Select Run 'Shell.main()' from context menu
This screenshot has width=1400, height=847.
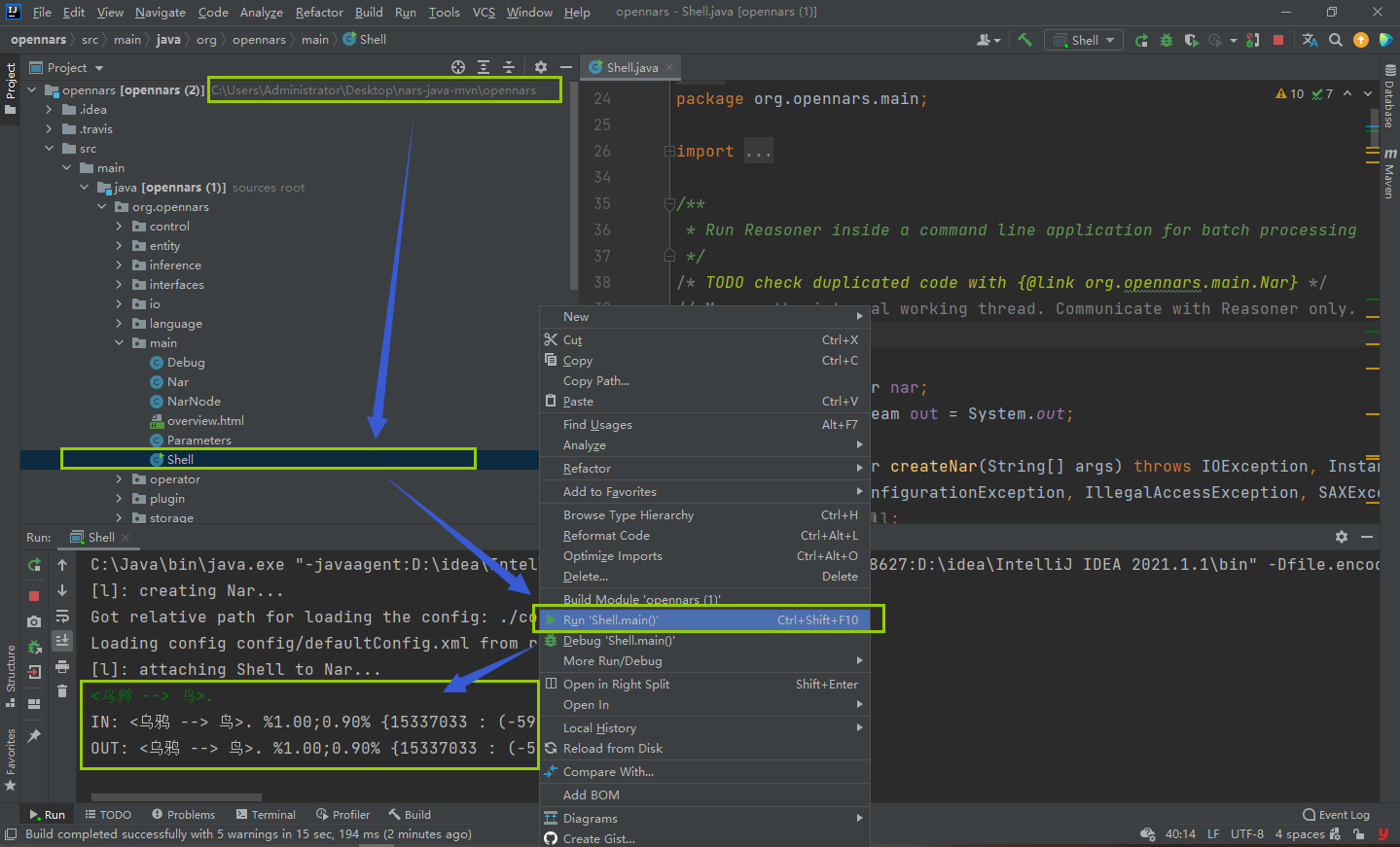(x=704, y=620)
